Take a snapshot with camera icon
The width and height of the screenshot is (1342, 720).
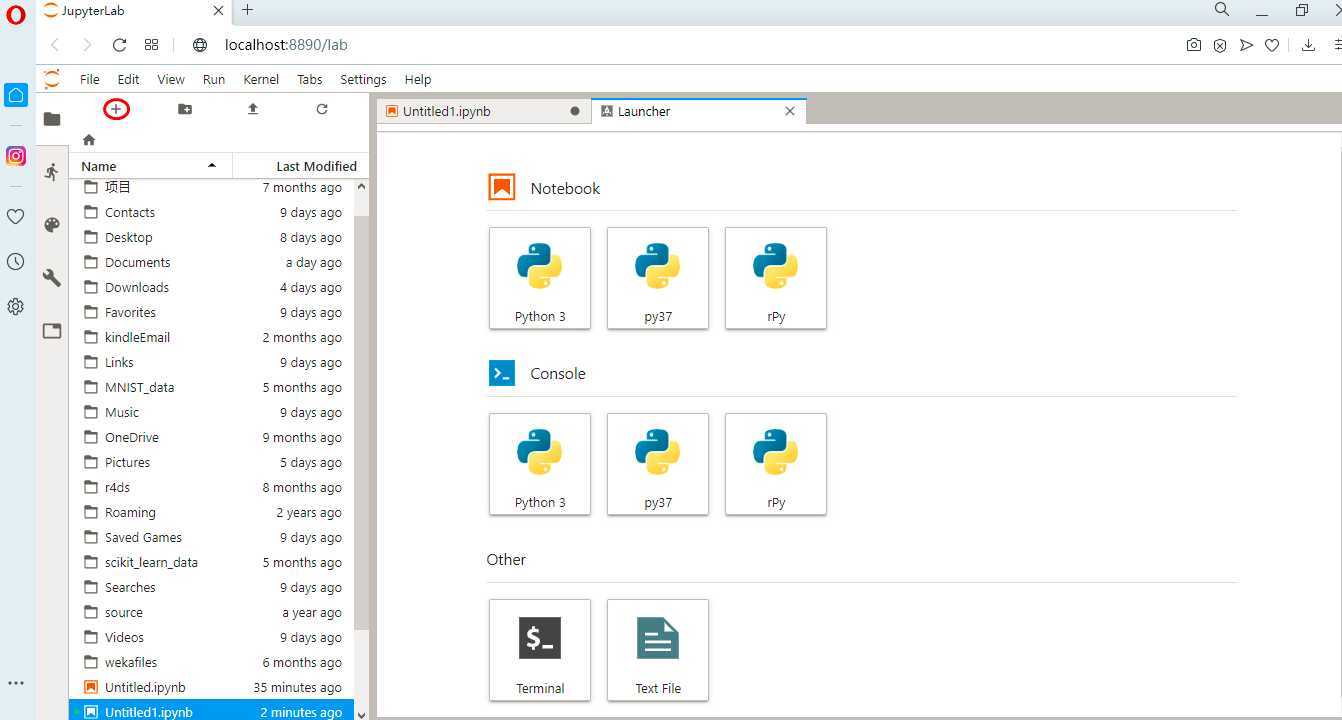pos(1194,45)
